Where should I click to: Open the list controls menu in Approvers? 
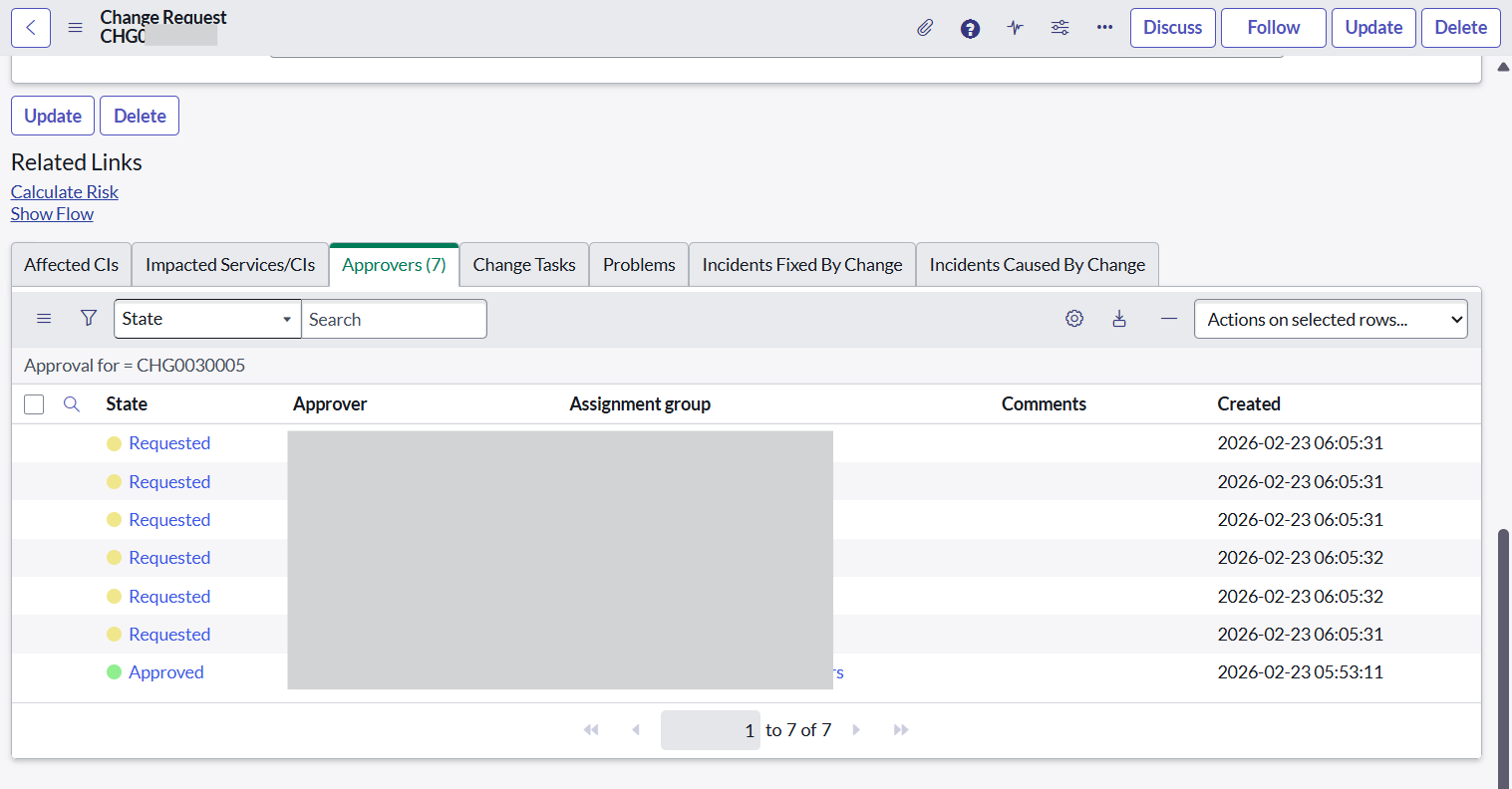pos(44,319)
